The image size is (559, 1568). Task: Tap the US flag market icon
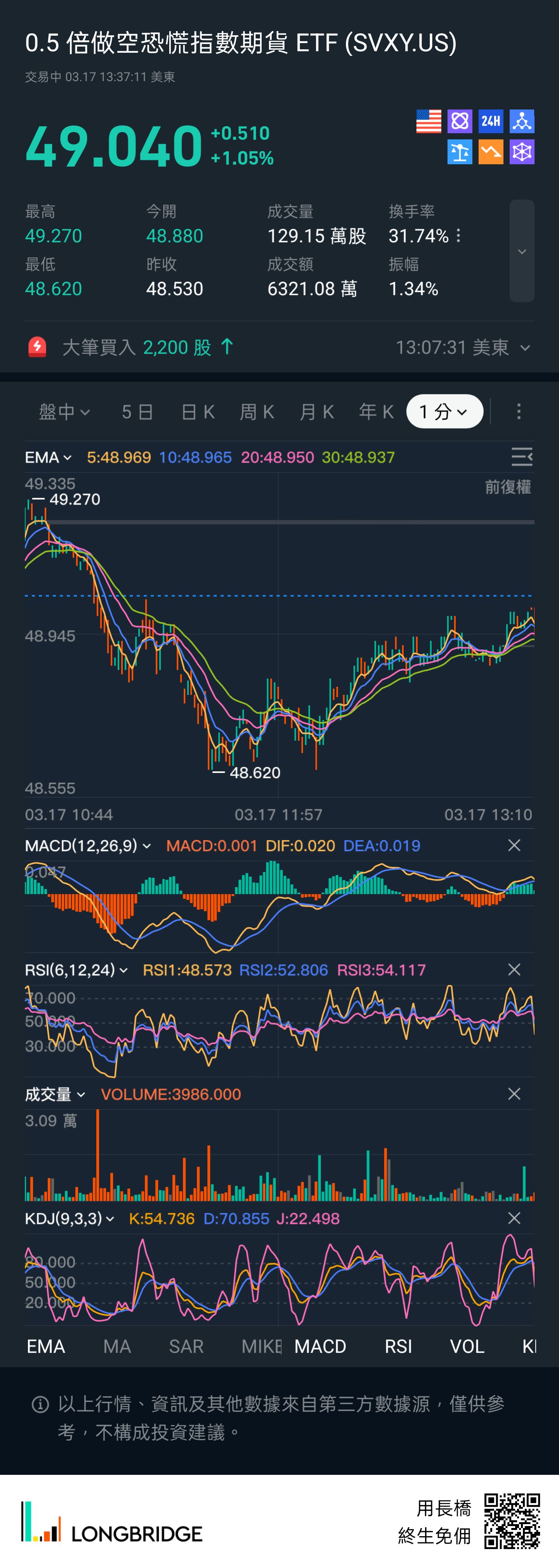point(428,121)
